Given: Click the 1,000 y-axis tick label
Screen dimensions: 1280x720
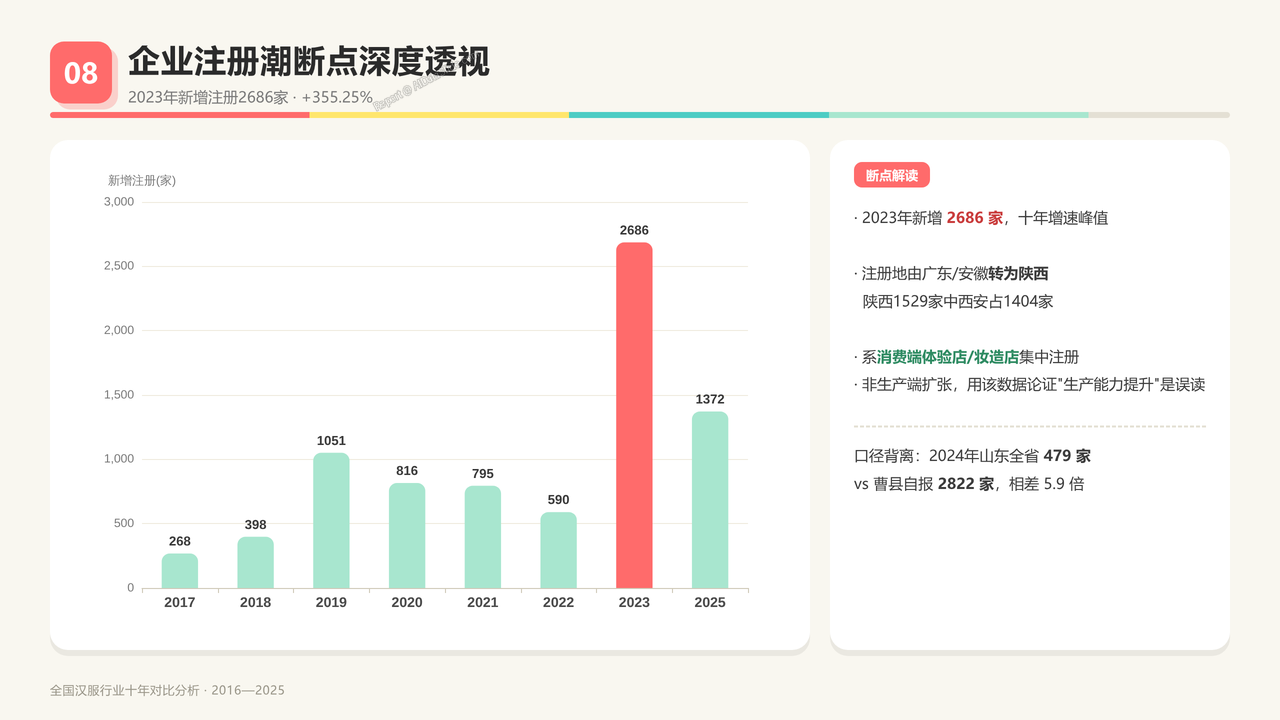Looking at the screenshot, I should pos(119,459).
